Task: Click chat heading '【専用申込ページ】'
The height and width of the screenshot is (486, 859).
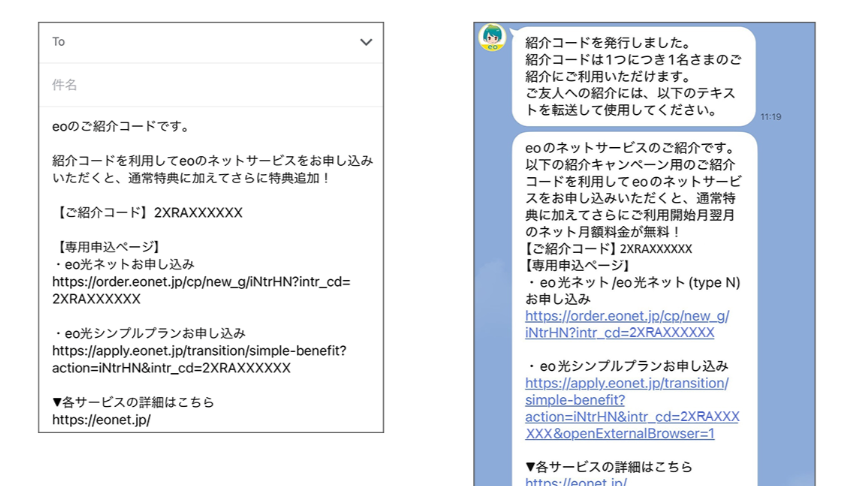Action: click(x=577, y=266)
